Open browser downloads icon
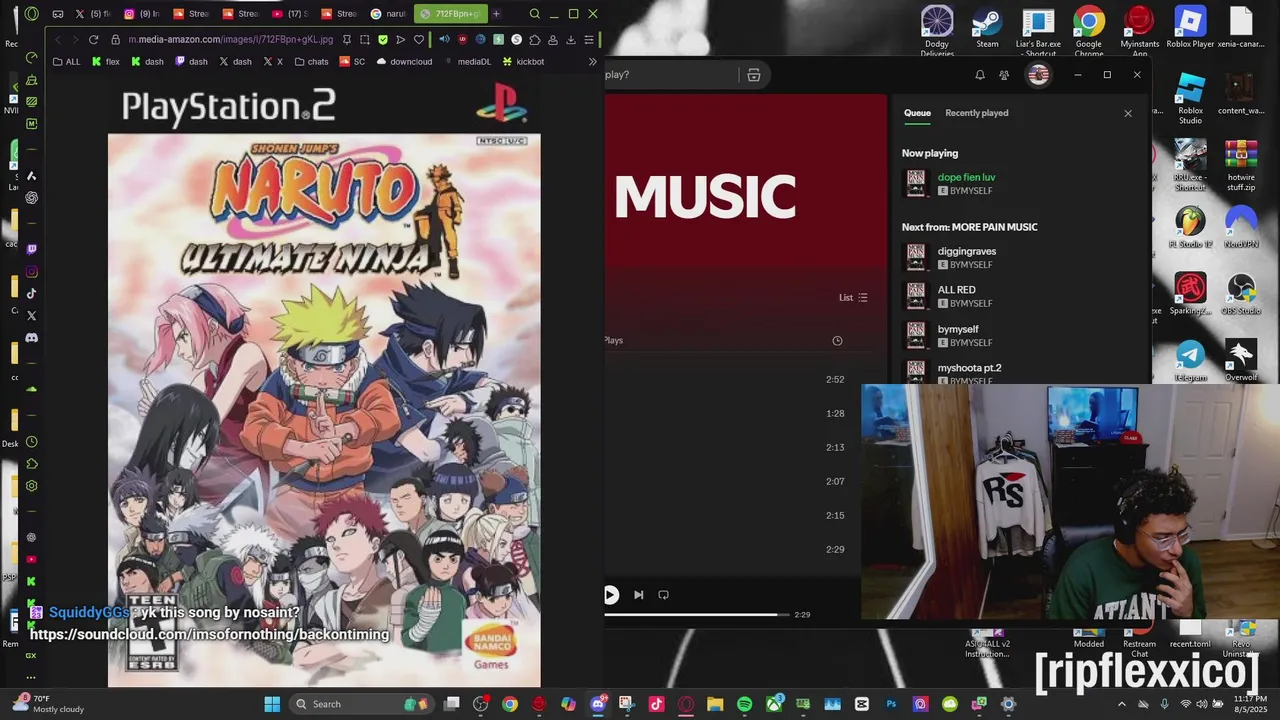 (x=570, y=39)
